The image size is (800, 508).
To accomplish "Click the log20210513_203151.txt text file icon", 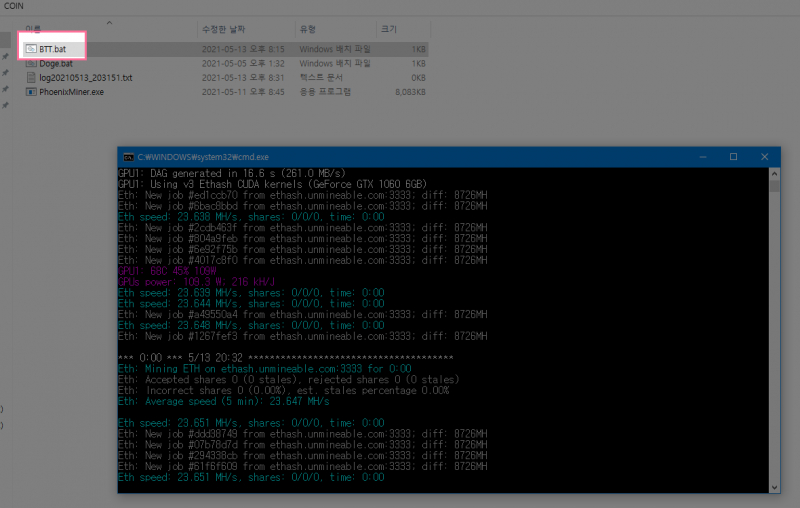I will (31, 77).
